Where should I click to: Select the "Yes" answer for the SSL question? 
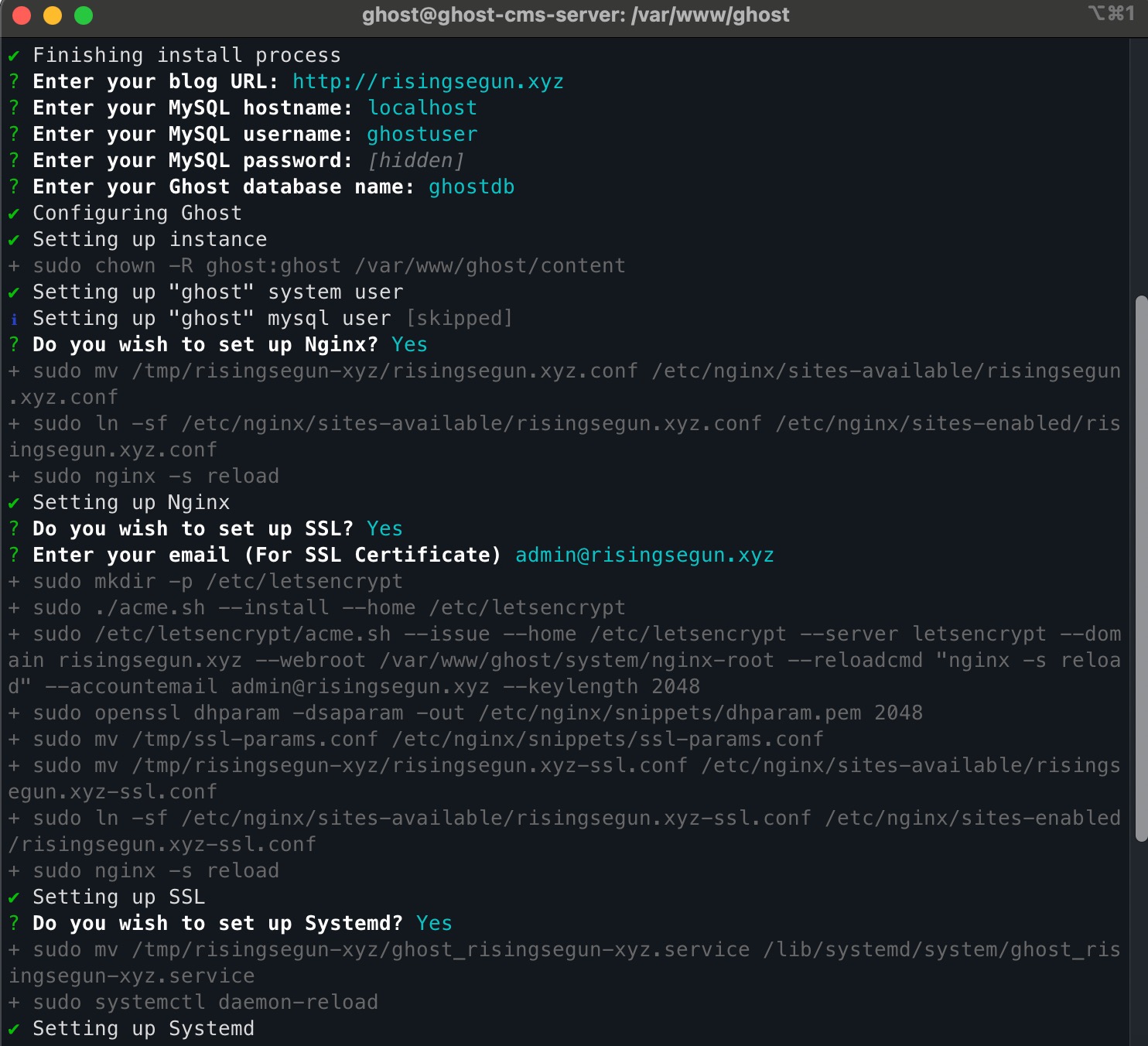[384, 528]
